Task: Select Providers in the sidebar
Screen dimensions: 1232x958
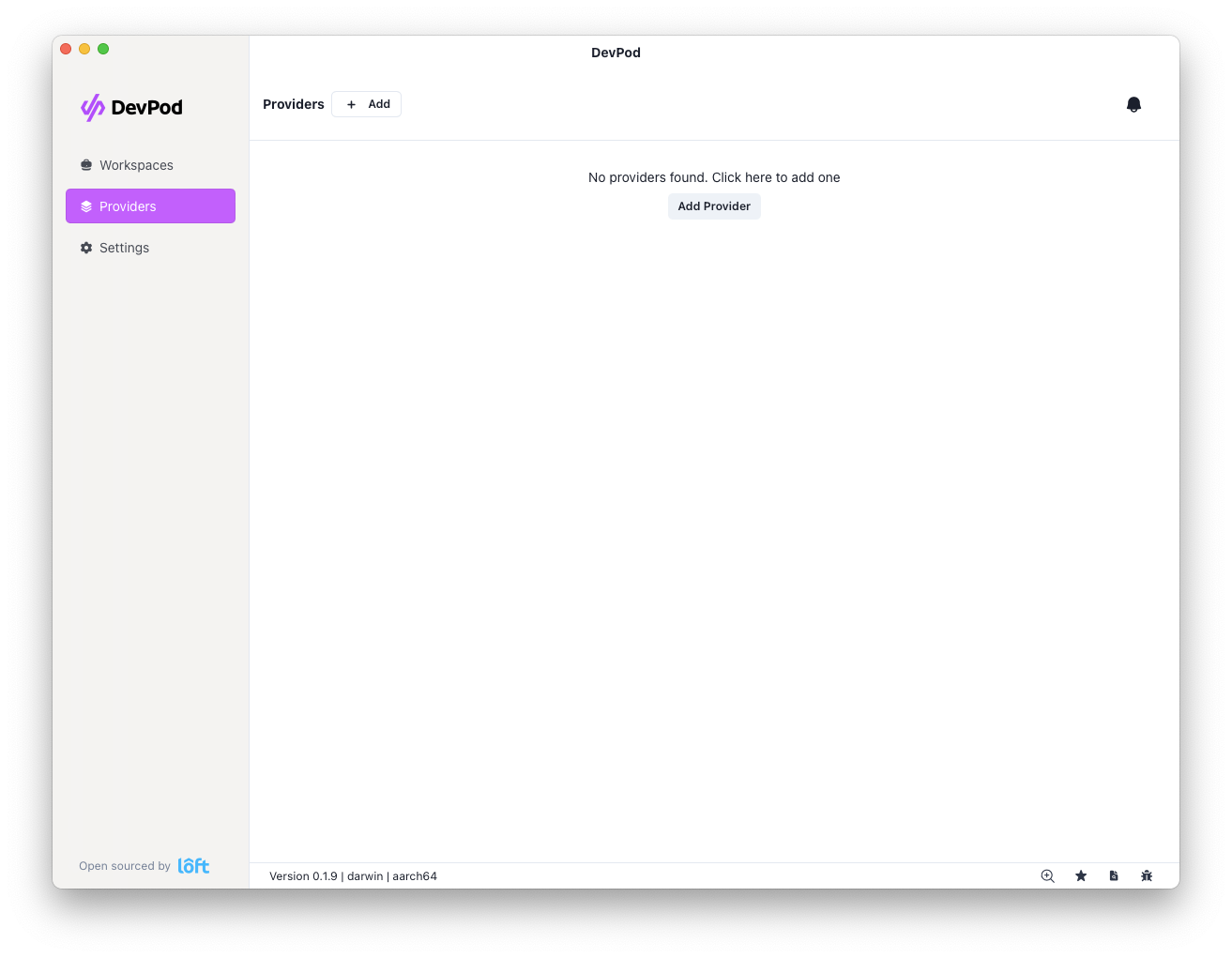Action: coord(150,206)
